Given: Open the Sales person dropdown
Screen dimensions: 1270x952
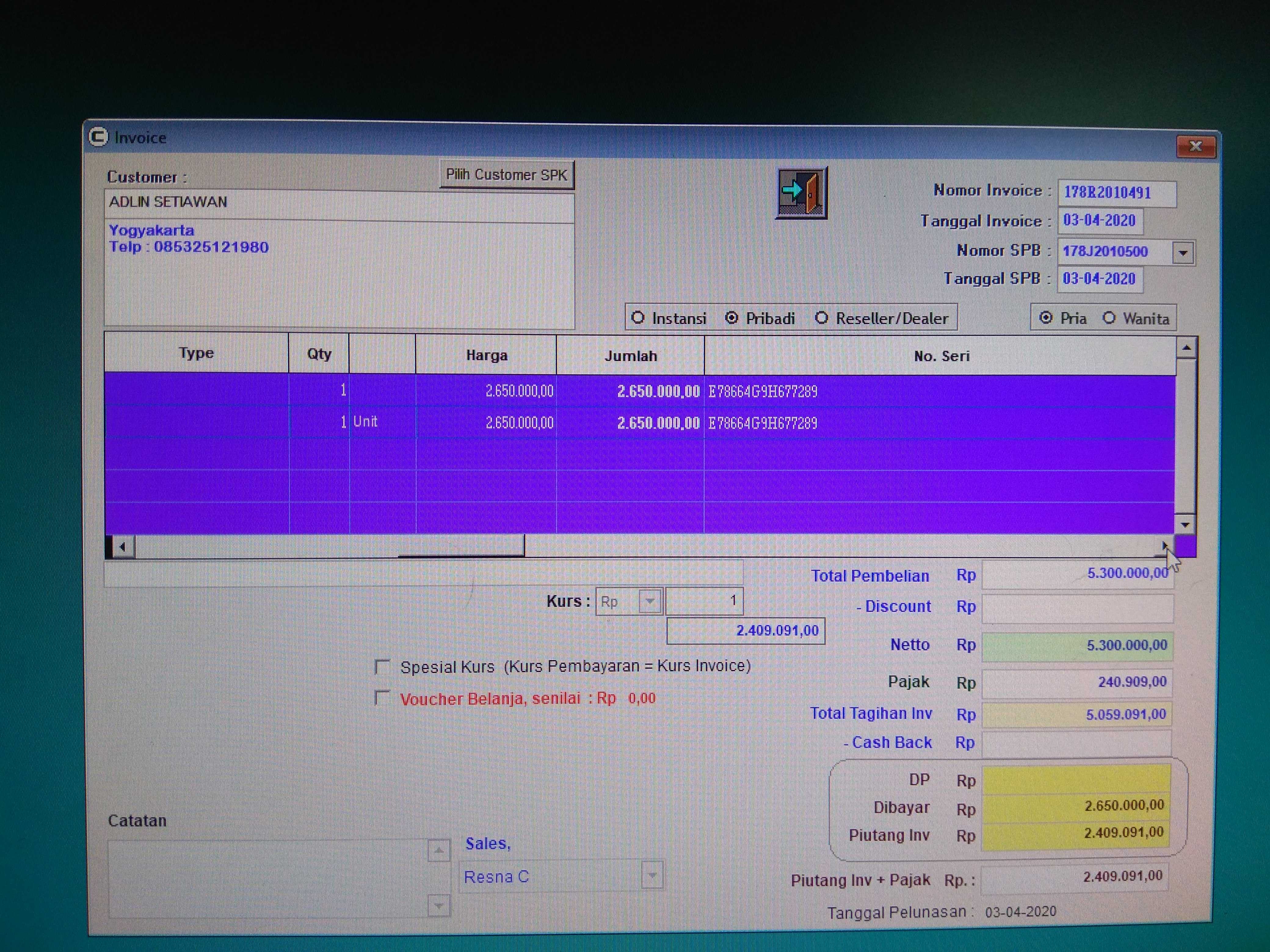Looking at the screenshot, I should (x=652, y=875).
